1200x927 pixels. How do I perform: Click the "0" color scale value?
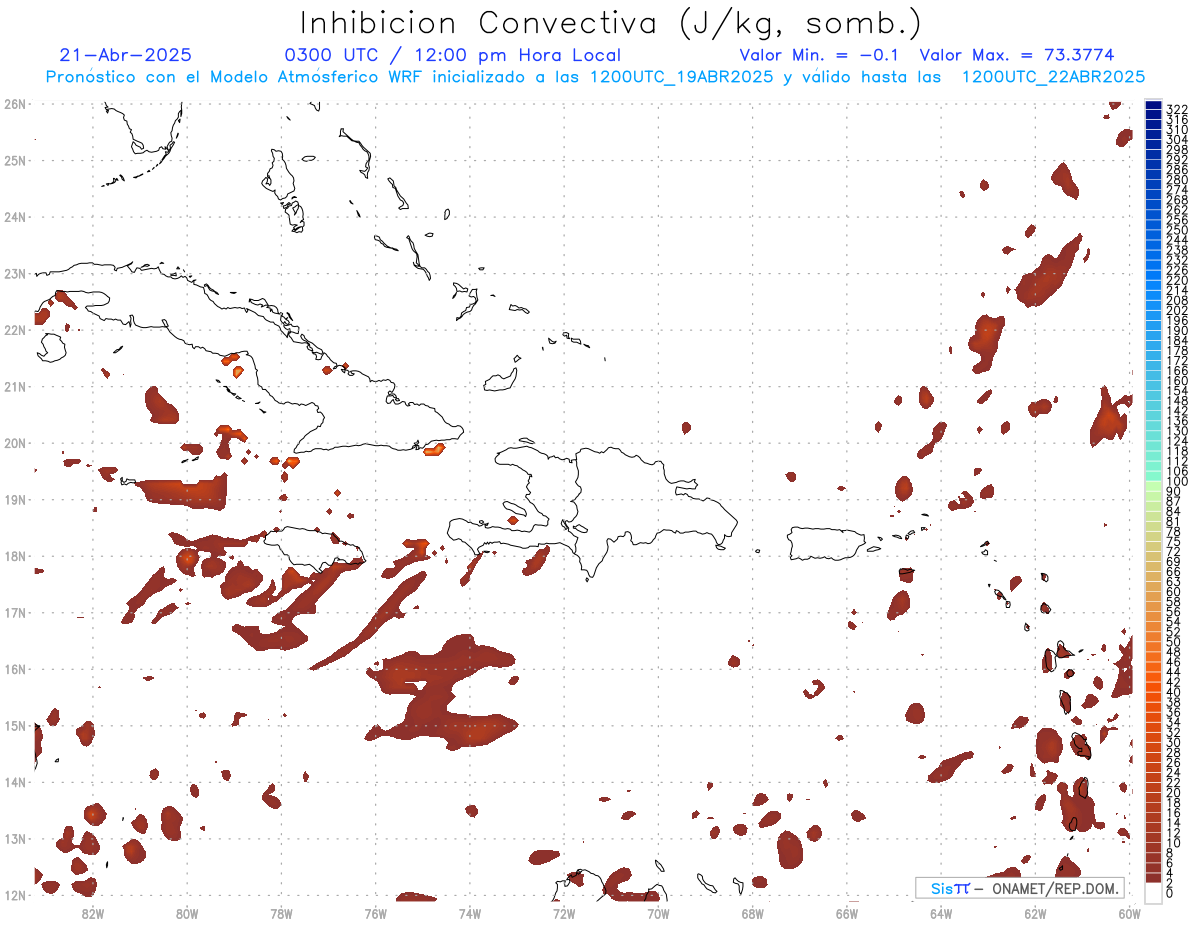(1170, 894)
